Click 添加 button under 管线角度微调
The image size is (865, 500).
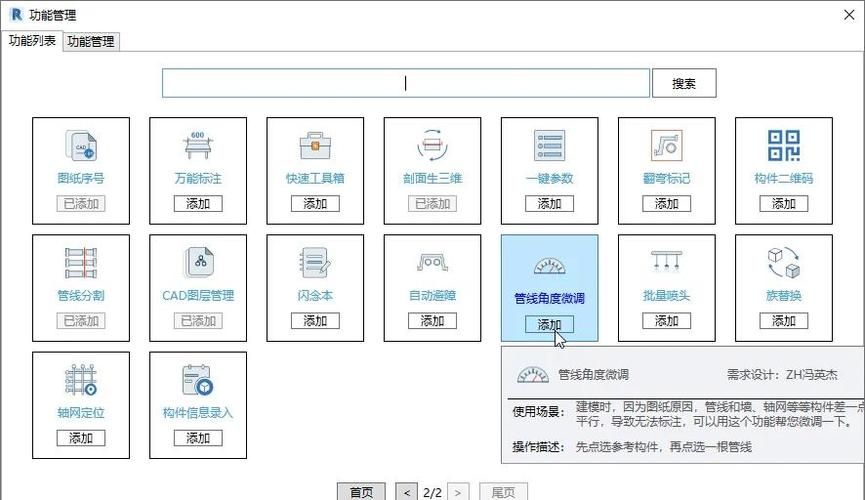(x=549, y=324)
